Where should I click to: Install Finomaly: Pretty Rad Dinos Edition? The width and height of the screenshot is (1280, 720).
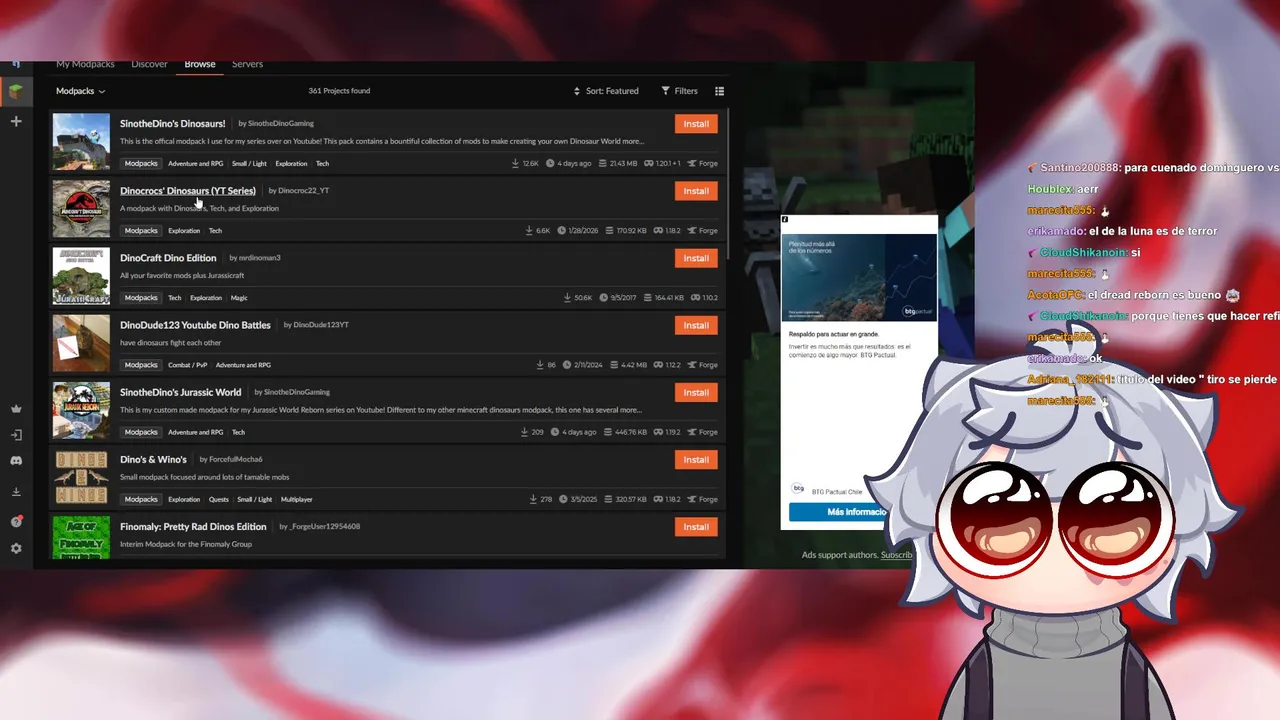click(x=696, y=527)
